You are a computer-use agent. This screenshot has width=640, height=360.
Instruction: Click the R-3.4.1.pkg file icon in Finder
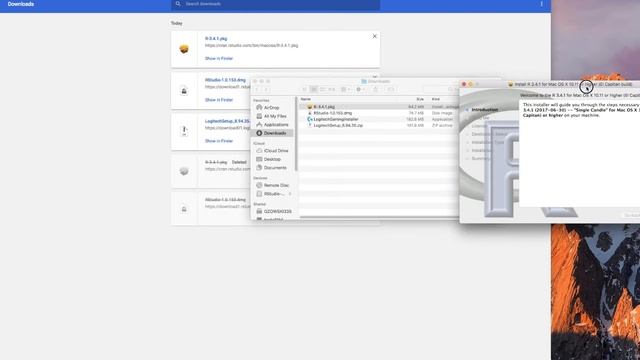pyautogui.click(x=310, y=107)
